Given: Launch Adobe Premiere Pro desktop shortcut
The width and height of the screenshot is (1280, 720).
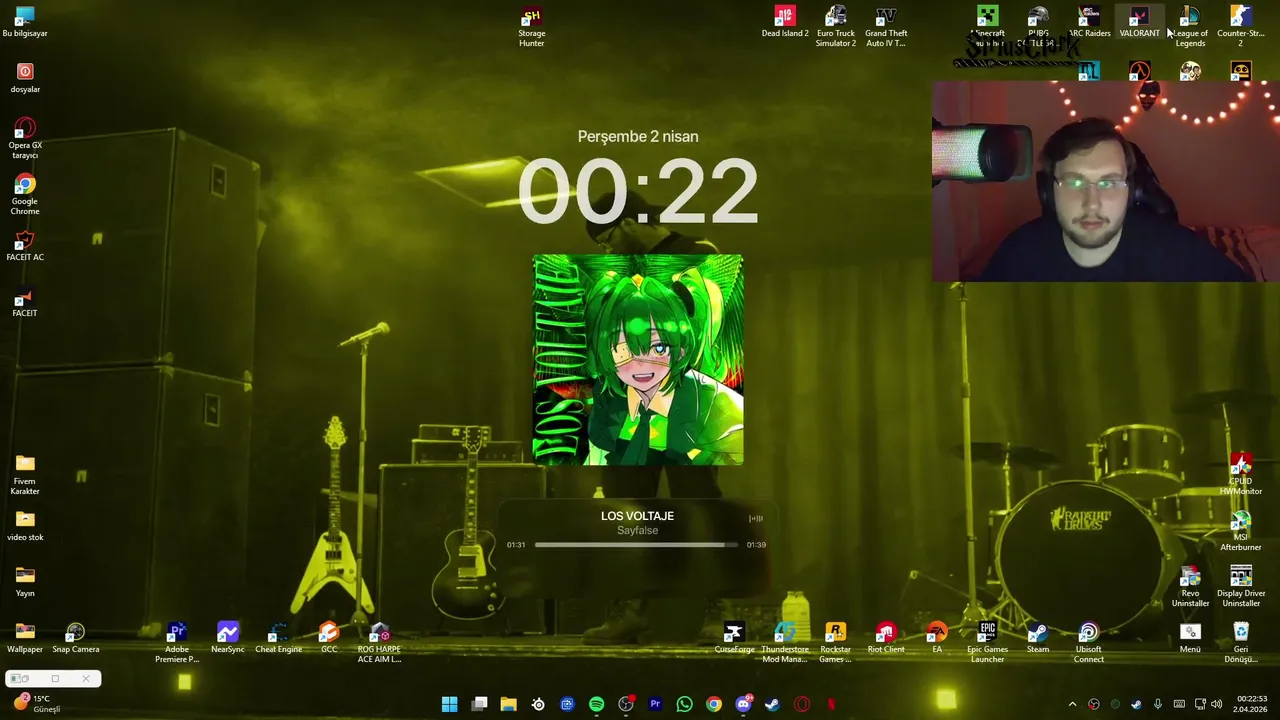Looking at the screenshot, I should 177,642.
